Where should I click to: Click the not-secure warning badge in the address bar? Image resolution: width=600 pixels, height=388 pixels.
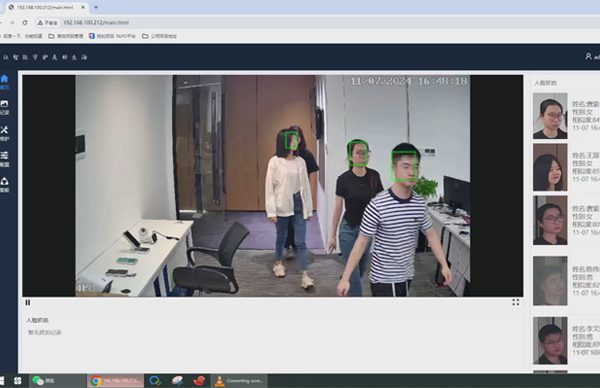47,23
